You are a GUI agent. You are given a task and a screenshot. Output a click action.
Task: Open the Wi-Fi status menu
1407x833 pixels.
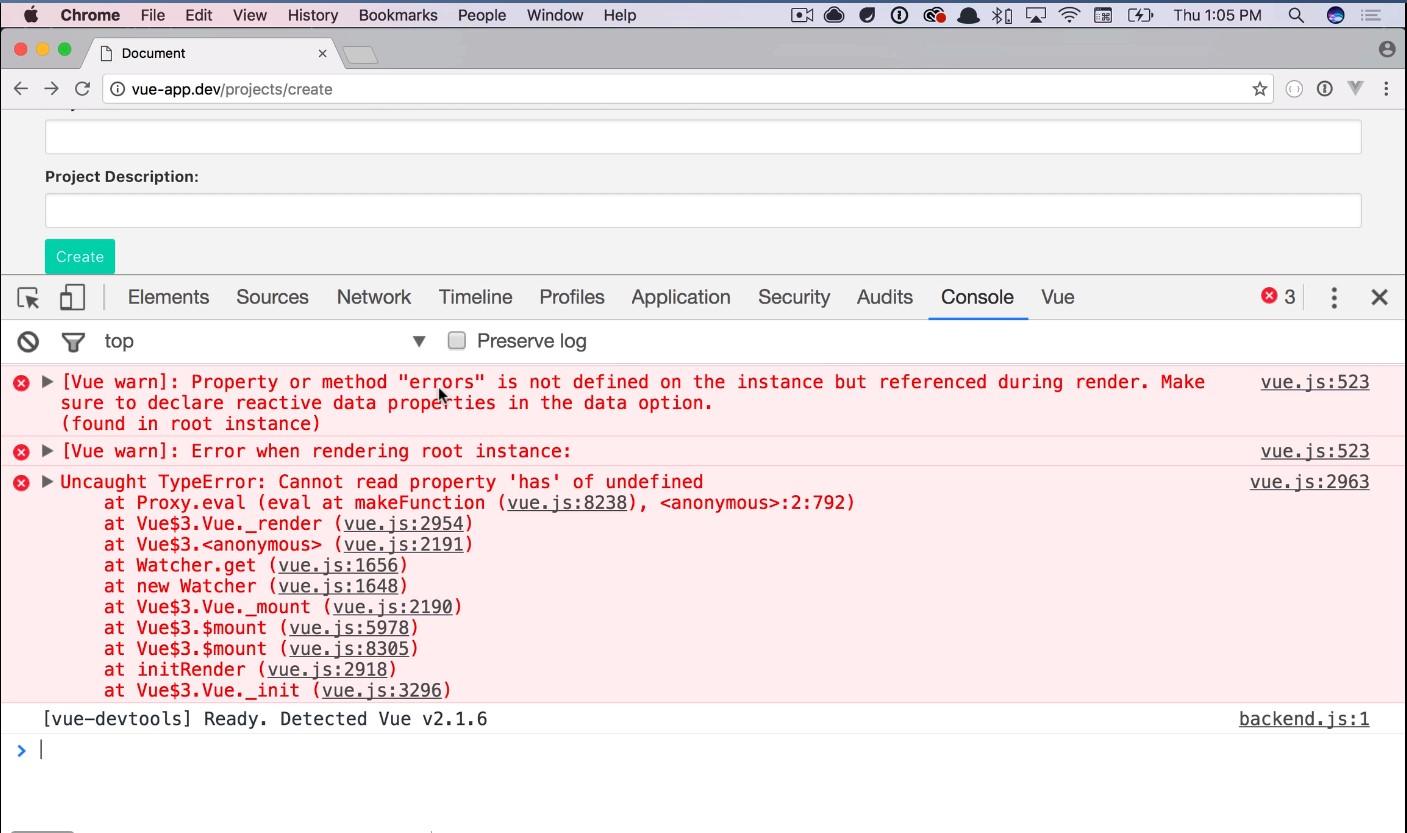click(x=1069, y=15)
